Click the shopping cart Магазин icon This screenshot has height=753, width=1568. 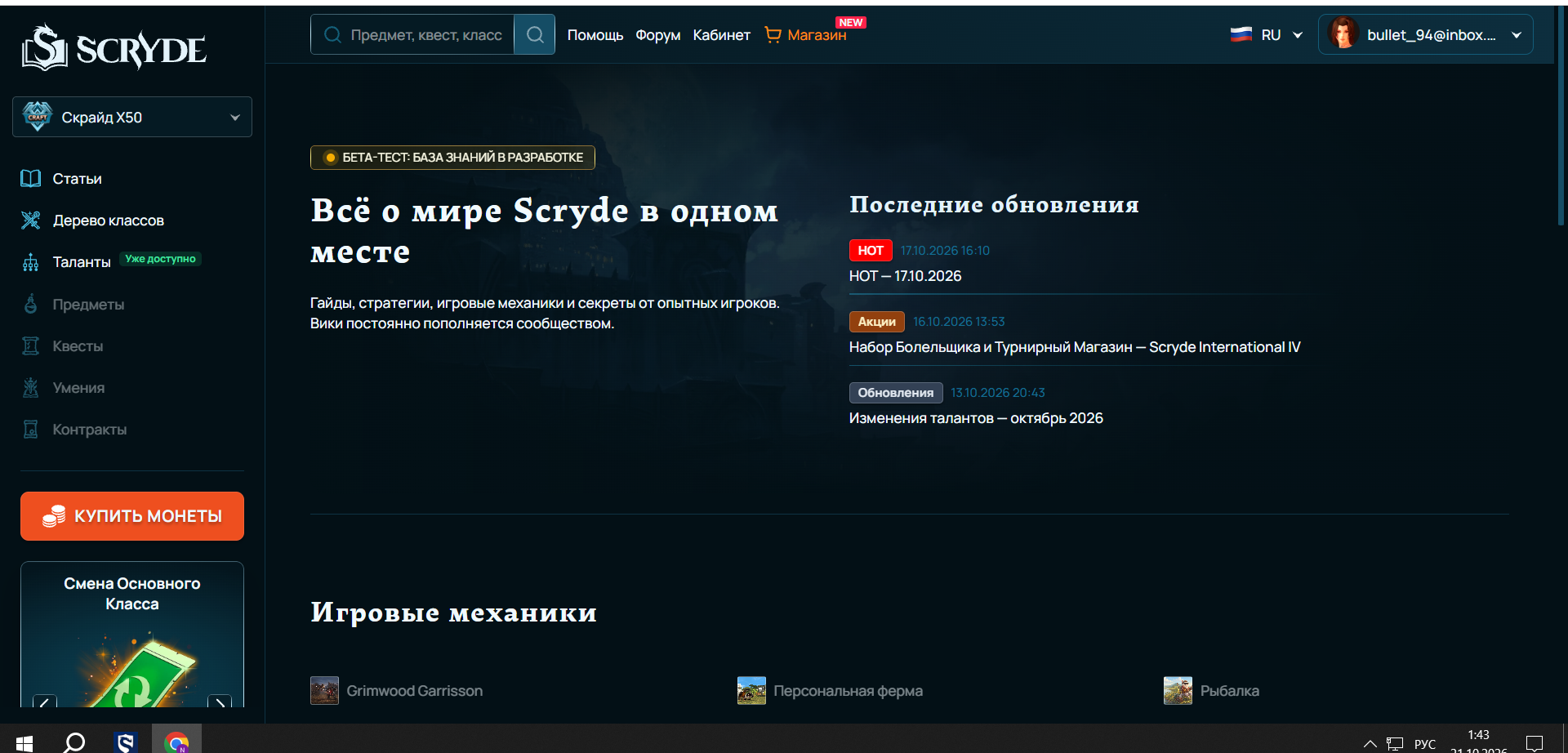773,34
